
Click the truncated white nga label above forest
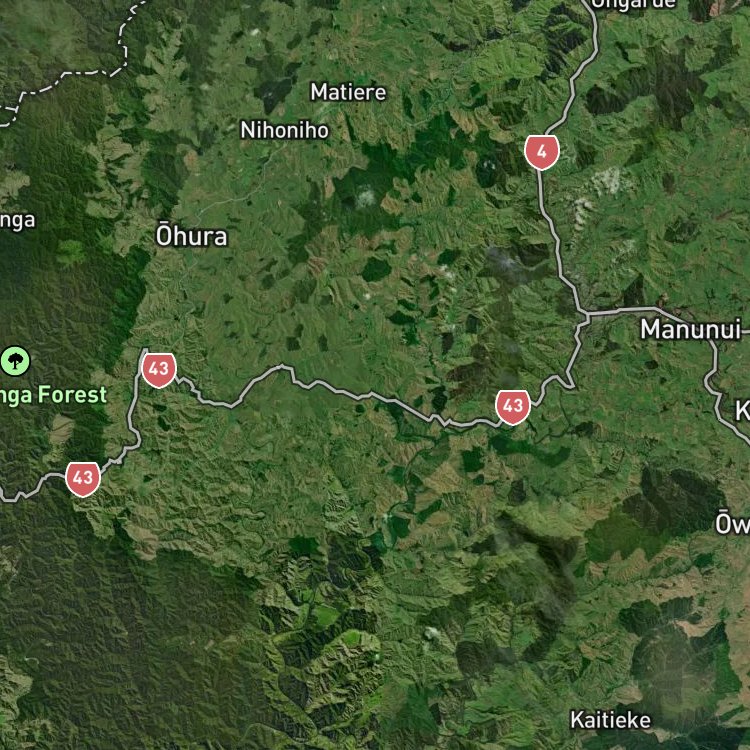(18, 221)
